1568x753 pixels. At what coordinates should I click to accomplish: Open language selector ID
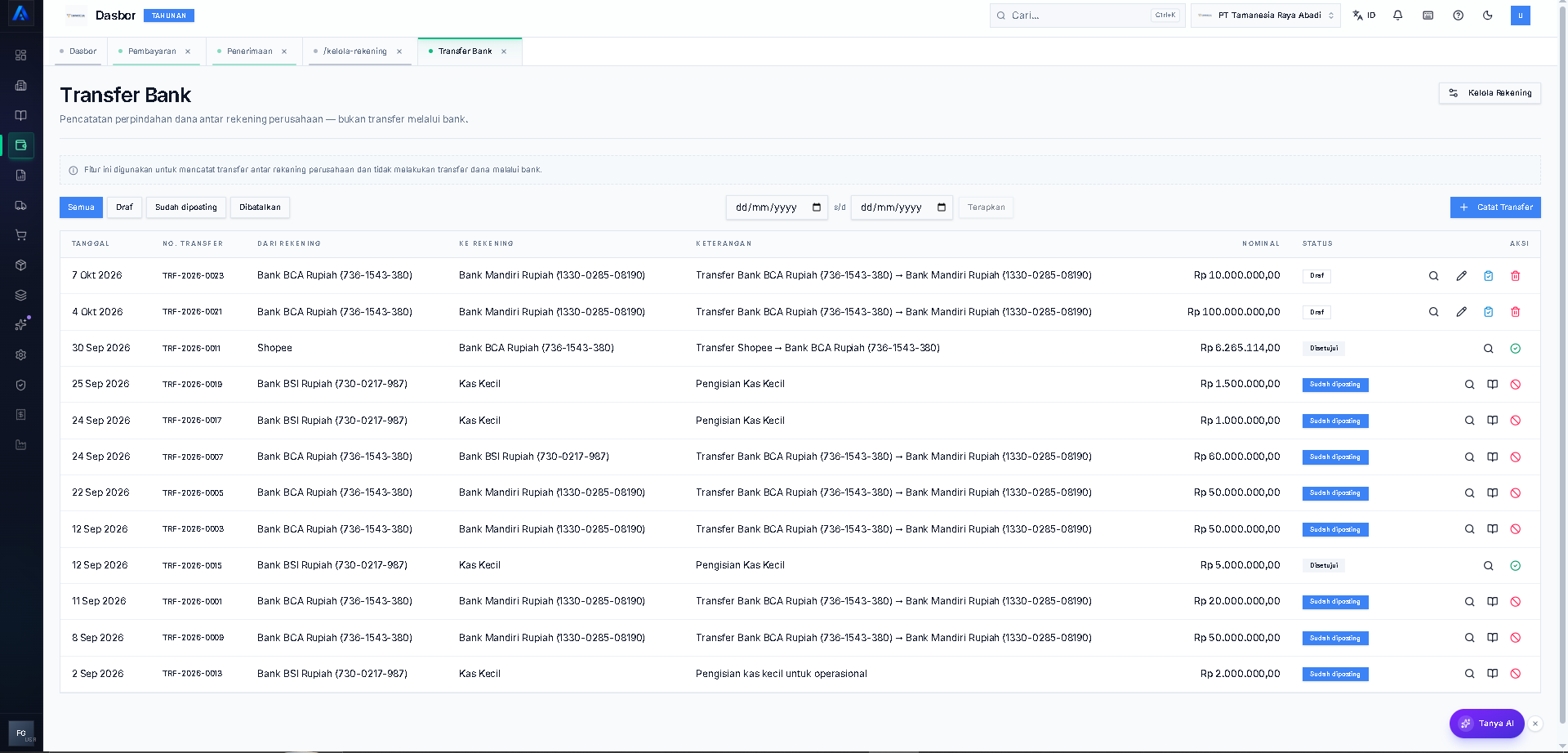1364,16
